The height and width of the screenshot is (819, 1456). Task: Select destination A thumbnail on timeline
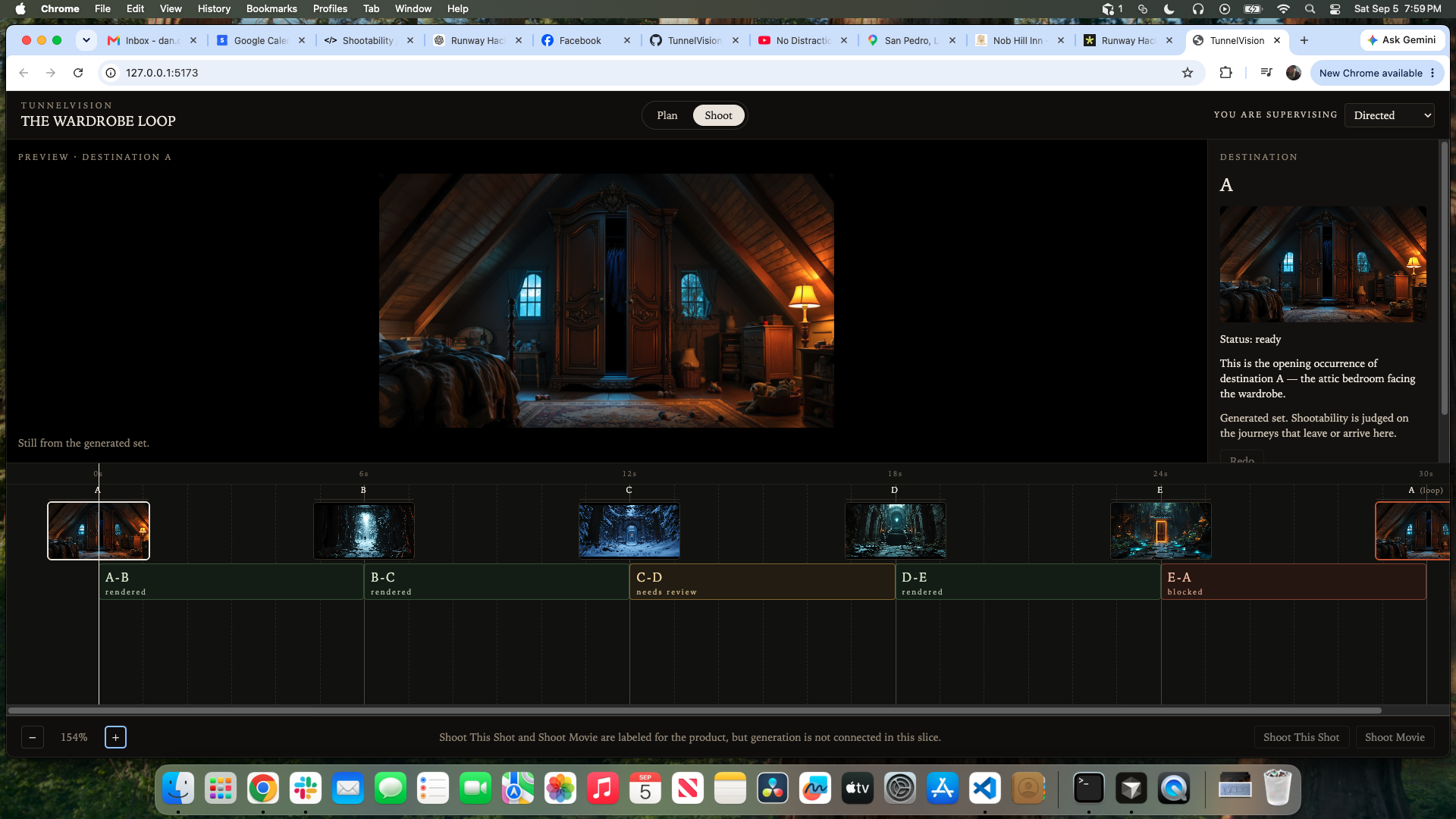99,531
